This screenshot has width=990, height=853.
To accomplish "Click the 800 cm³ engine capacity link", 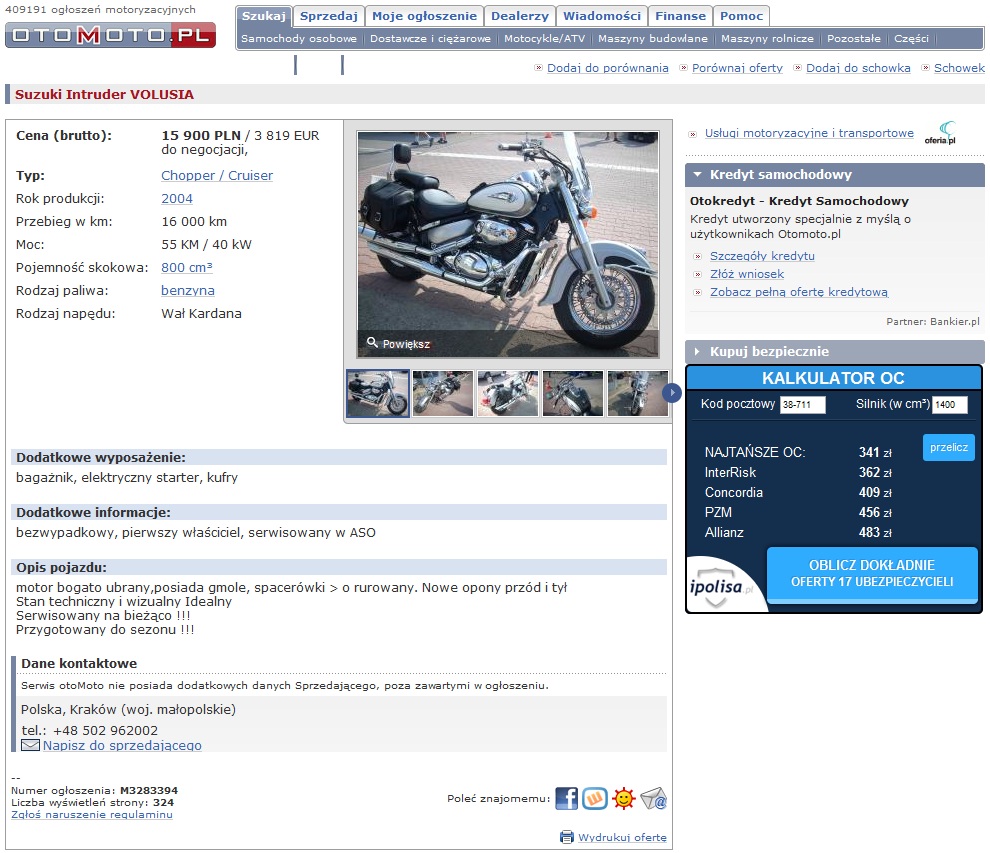I will point(187,267).
